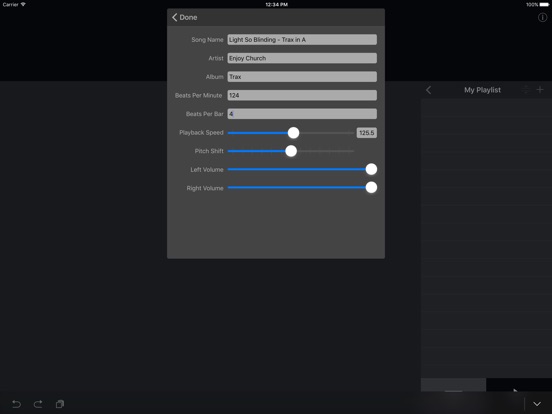
Task: Edit the Beats Per Minute field
Action: pyautogui.click(x=302, y=95)
